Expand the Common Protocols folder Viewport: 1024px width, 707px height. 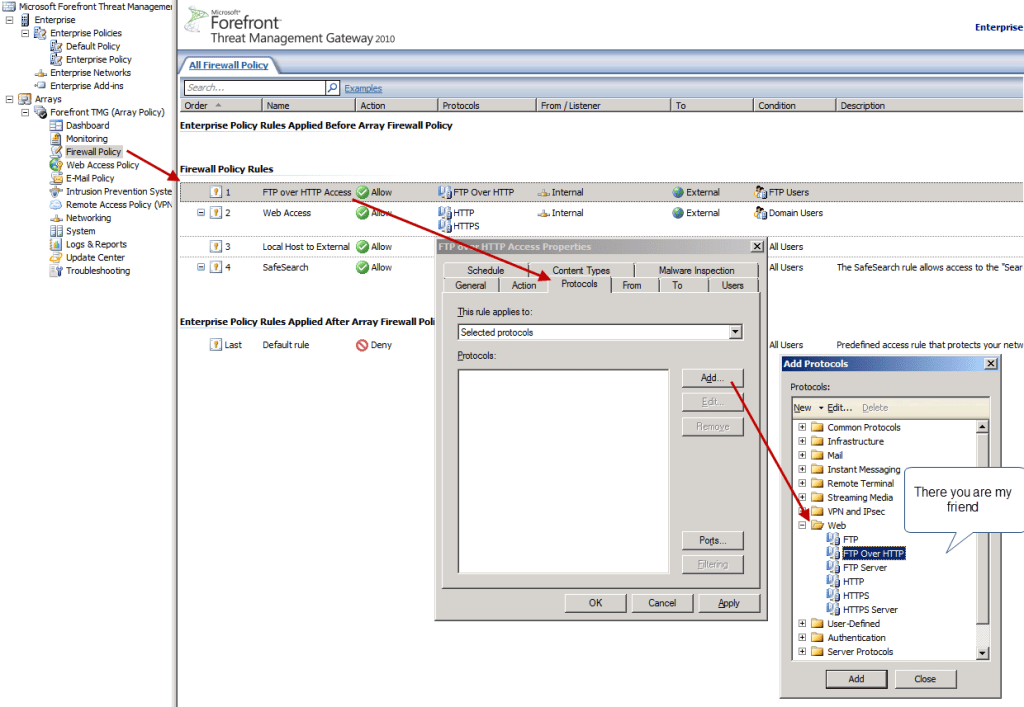[802, 427]
